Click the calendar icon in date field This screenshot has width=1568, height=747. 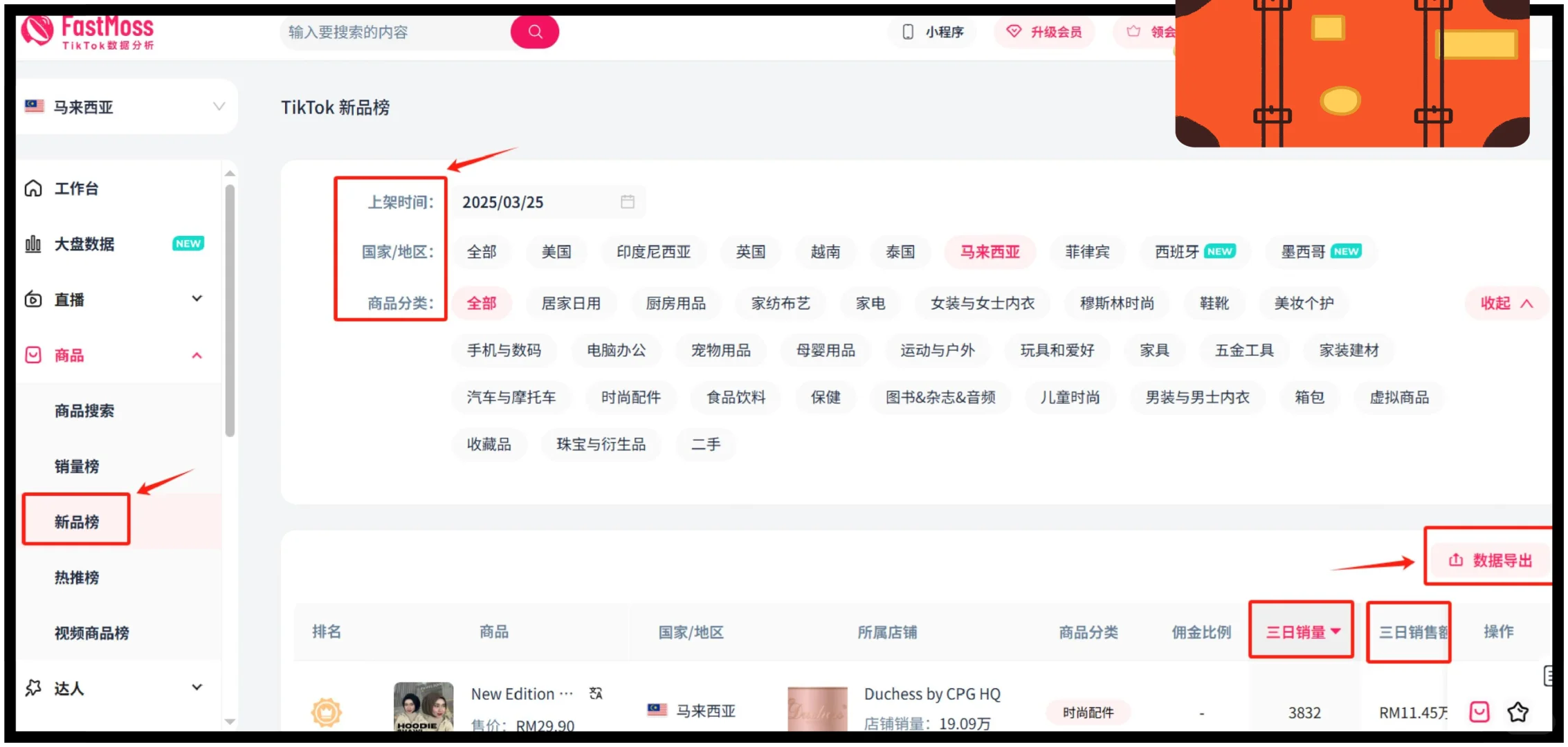[x=628, y=201]
